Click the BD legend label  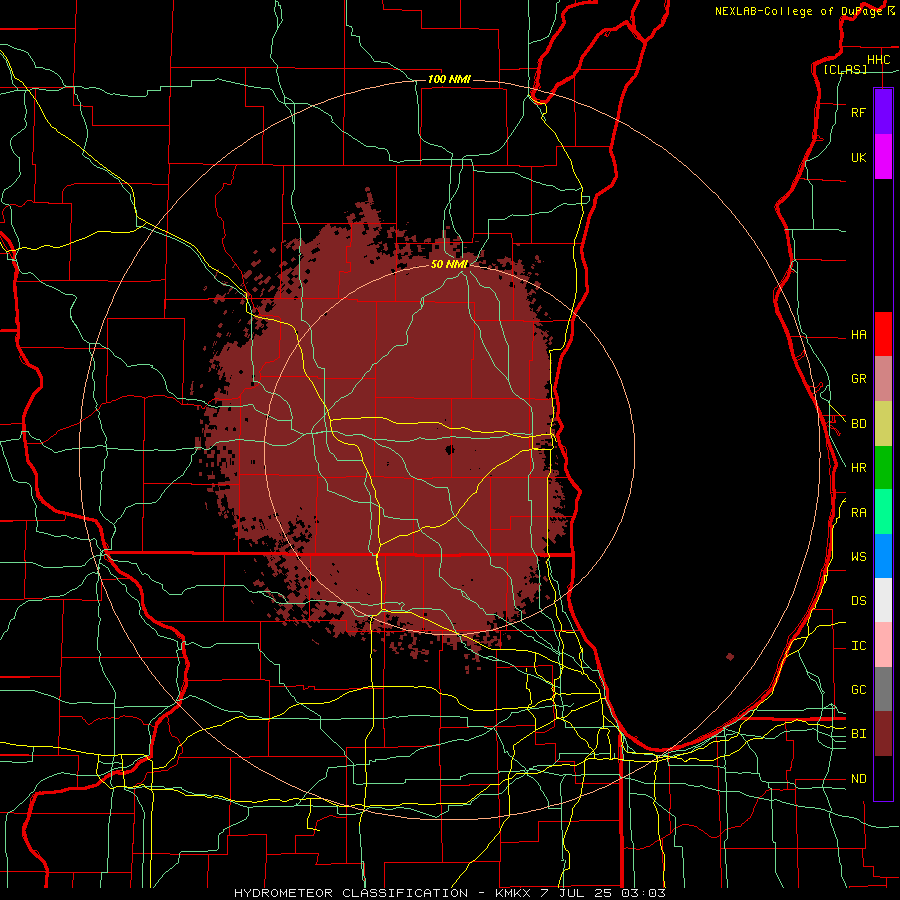[858, 424]
